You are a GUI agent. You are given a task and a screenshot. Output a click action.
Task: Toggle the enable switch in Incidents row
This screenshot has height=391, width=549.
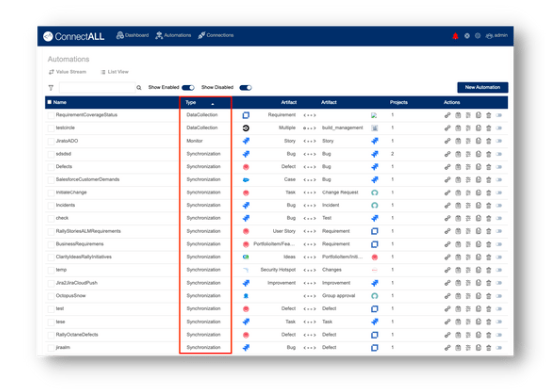tap(499, 205)
